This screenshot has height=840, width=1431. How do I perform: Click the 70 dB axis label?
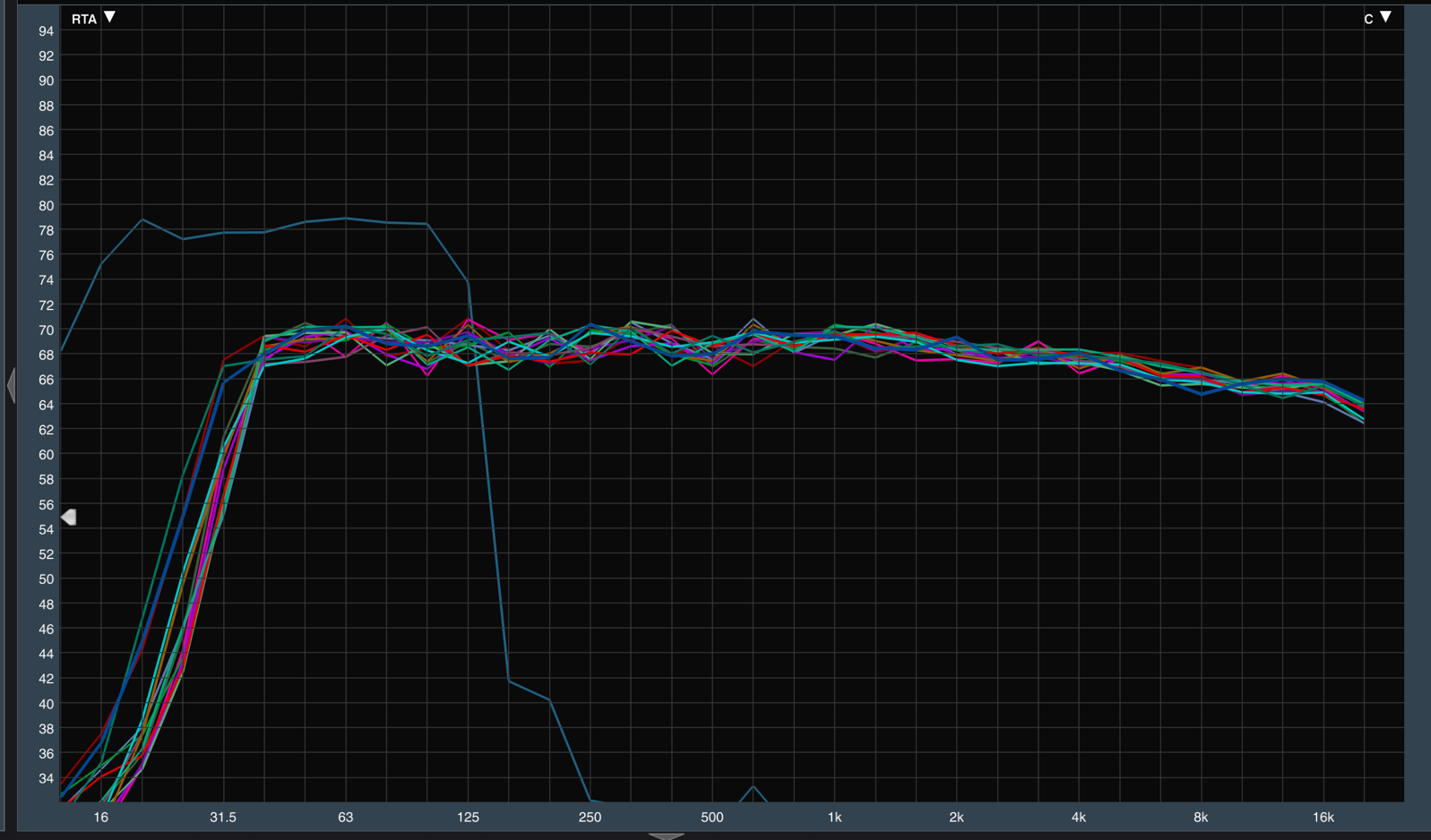pos(46,330)
